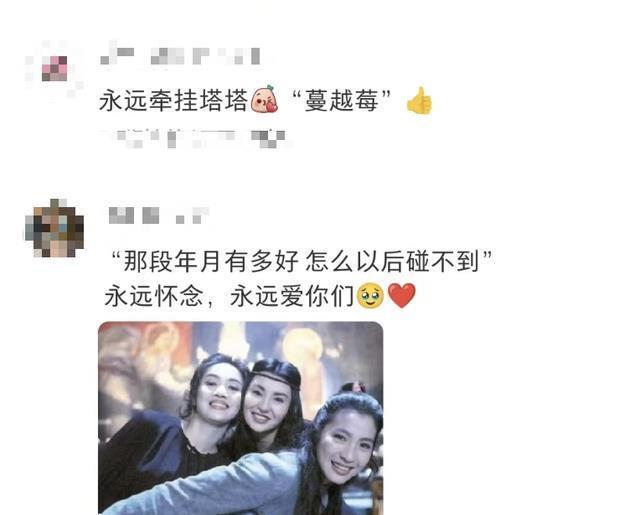
Task: Open the second commenter's pixelated brown avatar
Action: (x=55, y=228)
